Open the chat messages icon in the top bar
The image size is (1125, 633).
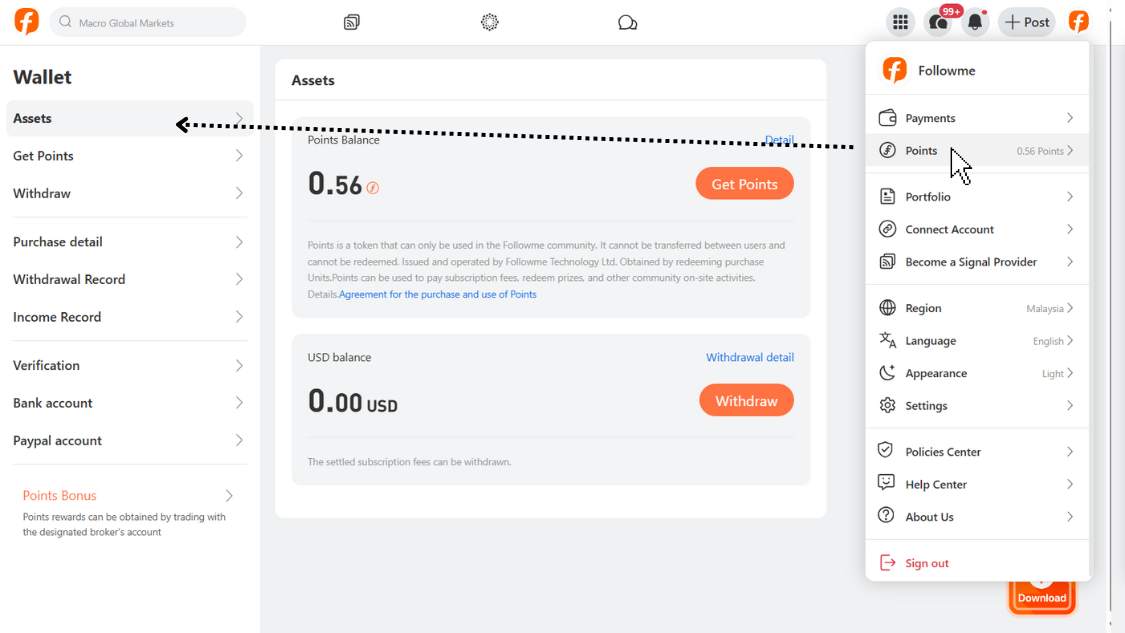tap(627, 20)
